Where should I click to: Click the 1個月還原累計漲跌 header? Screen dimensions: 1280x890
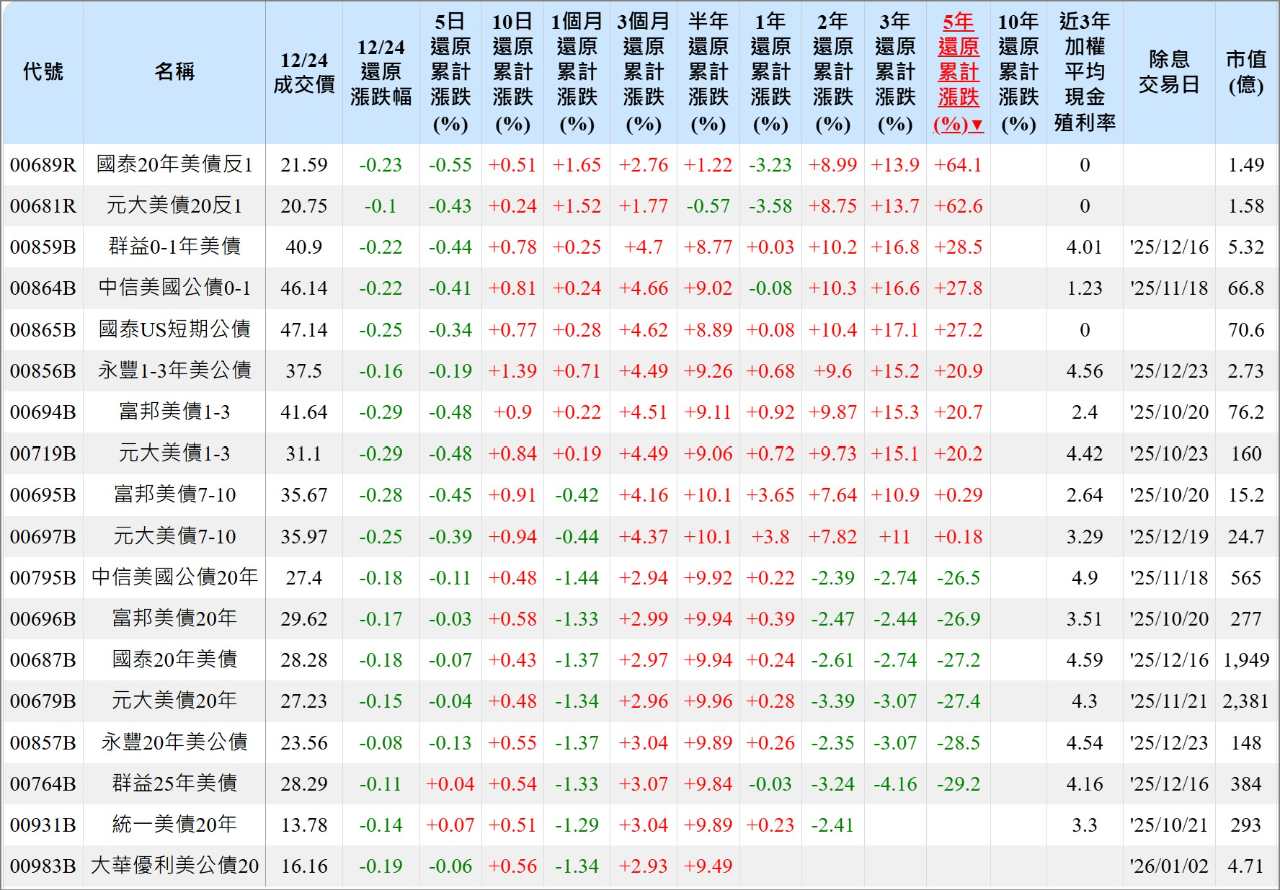pos(576,73)
